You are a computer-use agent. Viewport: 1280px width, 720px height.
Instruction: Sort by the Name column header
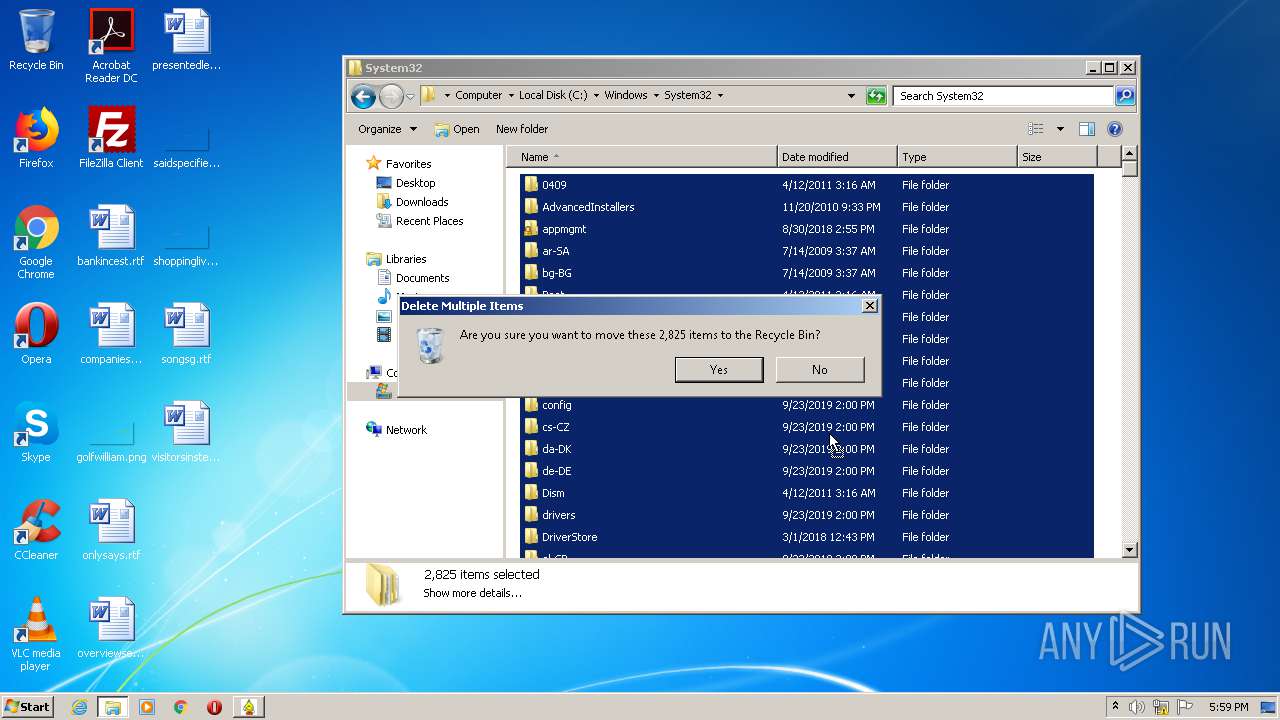[642, 157]
